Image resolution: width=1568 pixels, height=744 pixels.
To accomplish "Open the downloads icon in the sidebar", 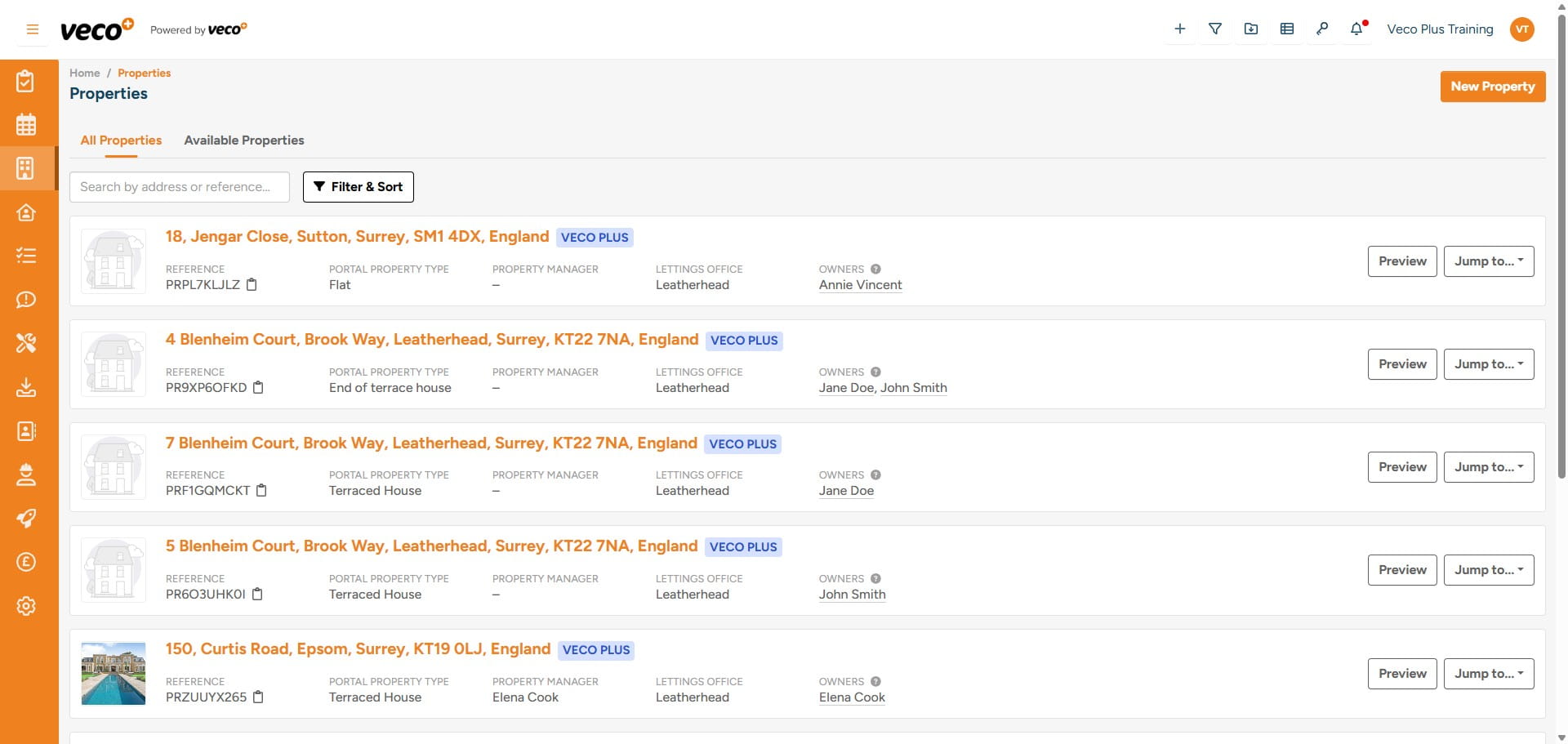I will (27, 388).
